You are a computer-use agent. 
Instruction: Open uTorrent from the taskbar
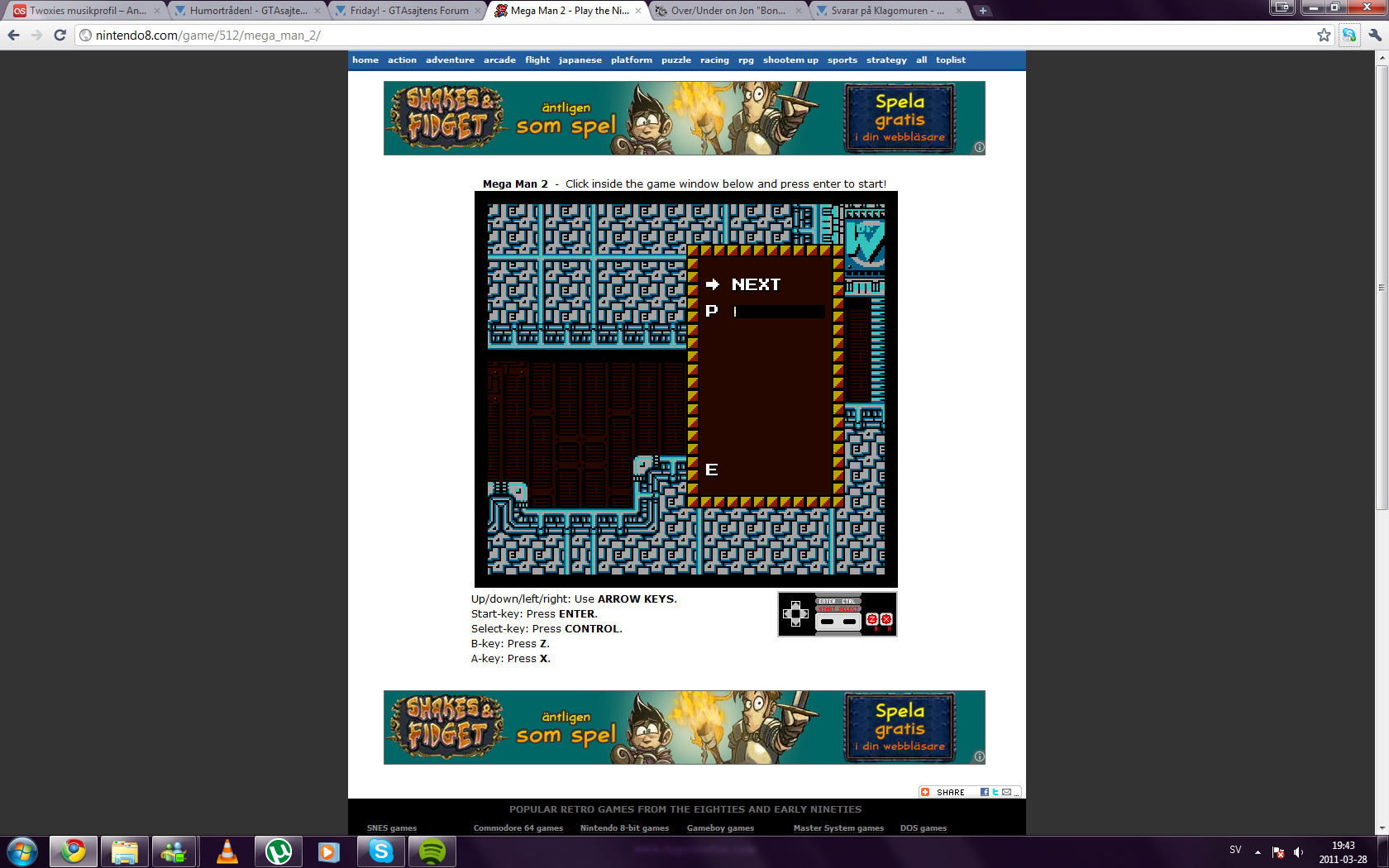tap(279, 851)
